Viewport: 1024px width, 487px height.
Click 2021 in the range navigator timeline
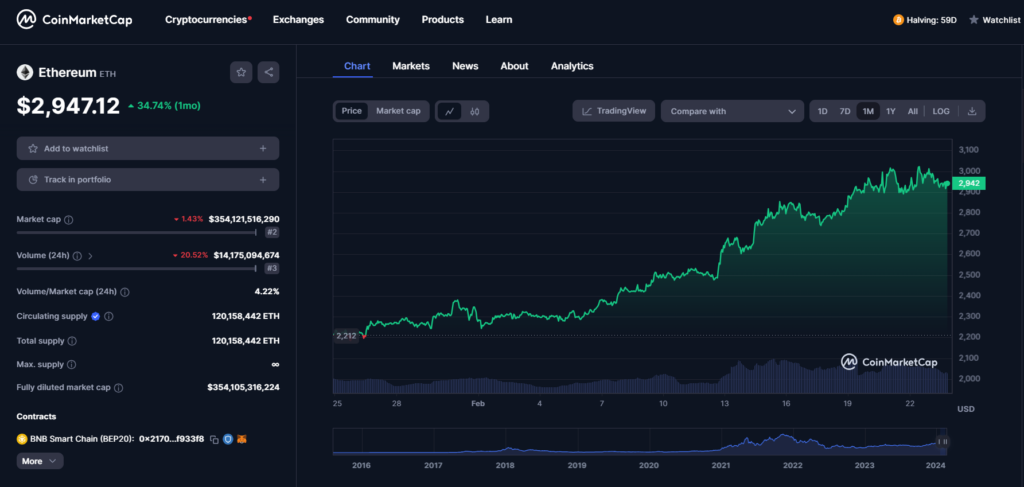720,465
